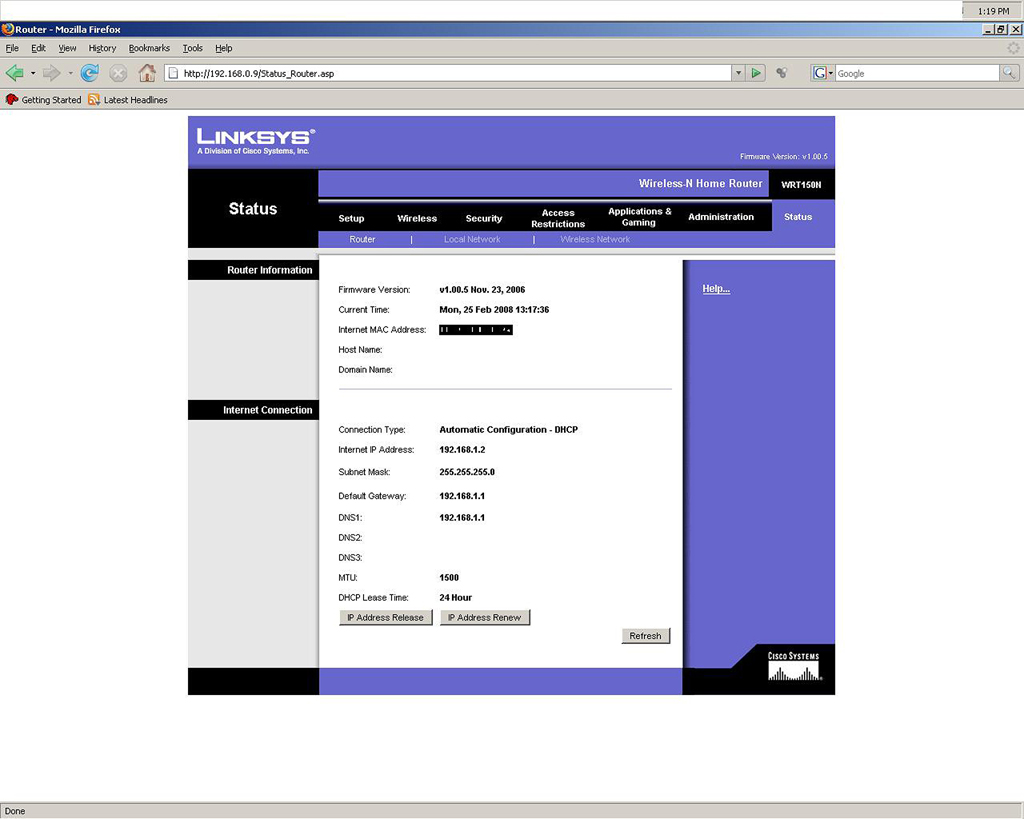Click the Home icon in toolbar

click(147, 73)
